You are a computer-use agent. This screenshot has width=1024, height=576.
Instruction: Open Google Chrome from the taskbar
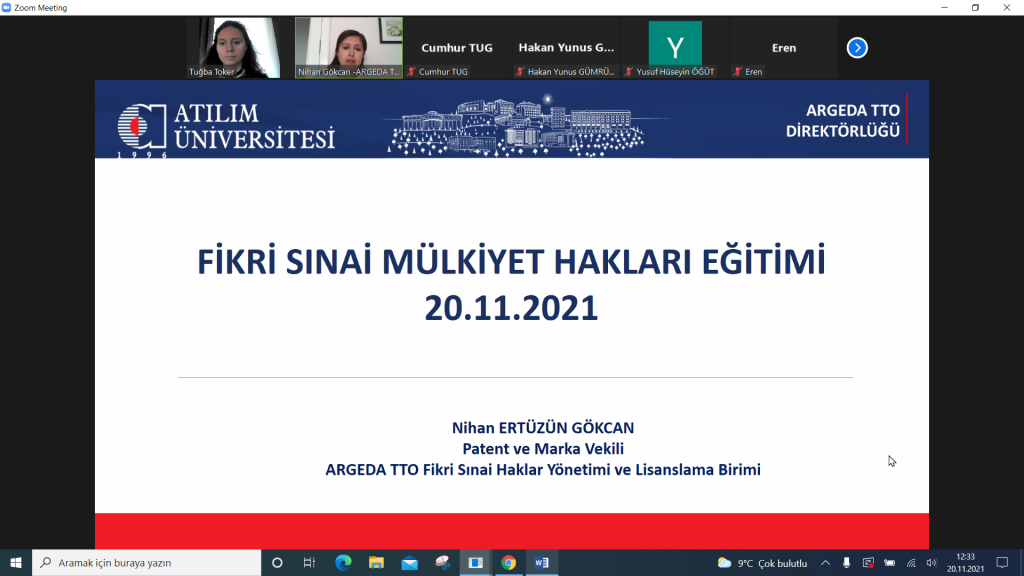pyautogui.click(x=509, y=562)
